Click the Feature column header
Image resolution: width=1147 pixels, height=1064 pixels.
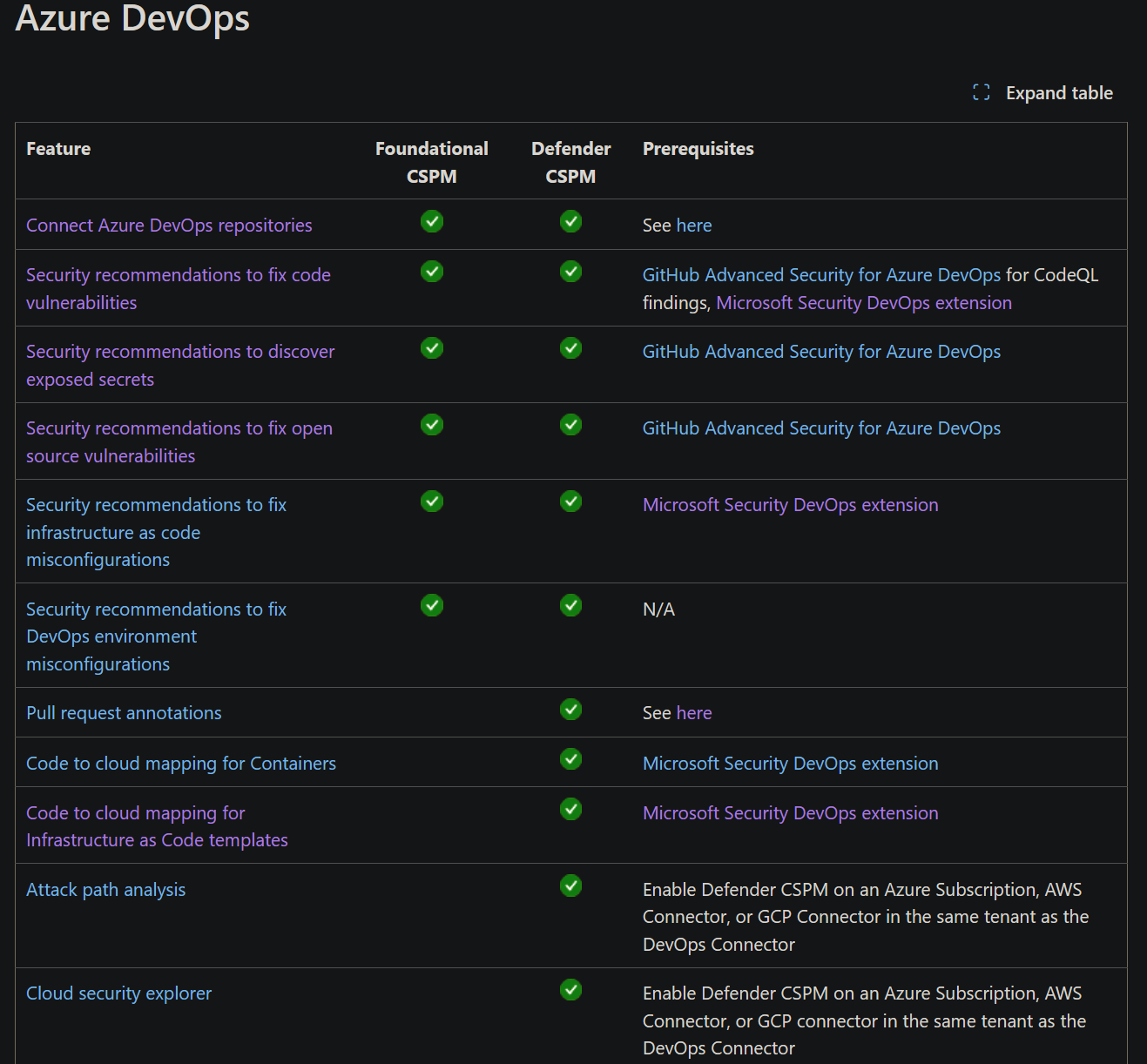pyautogui.click(x=58, y=149)
